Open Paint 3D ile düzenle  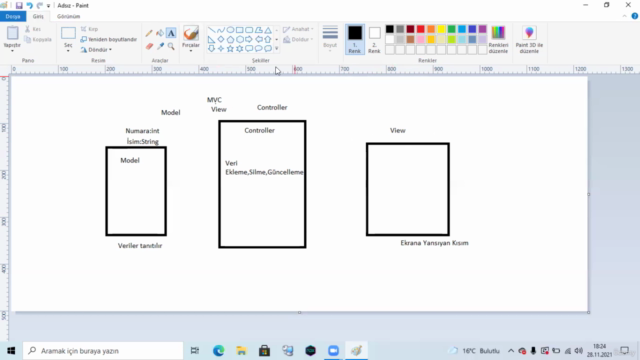tap(529, 40)
